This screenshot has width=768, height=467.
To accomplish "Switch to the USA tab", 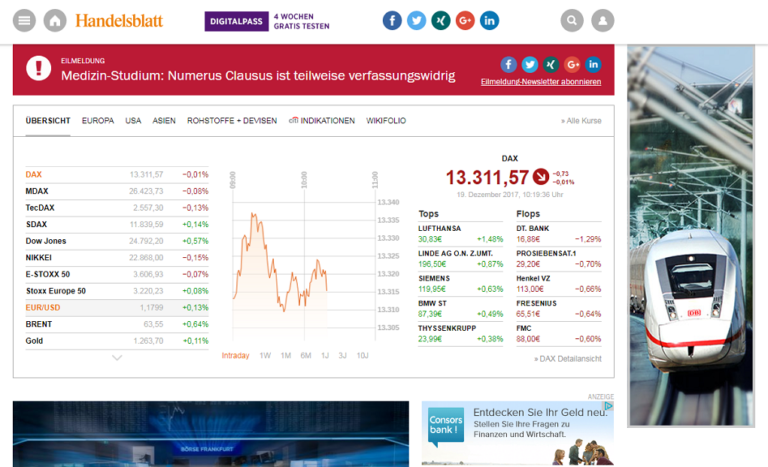I will pyautogui.click(x=133, y=121).
